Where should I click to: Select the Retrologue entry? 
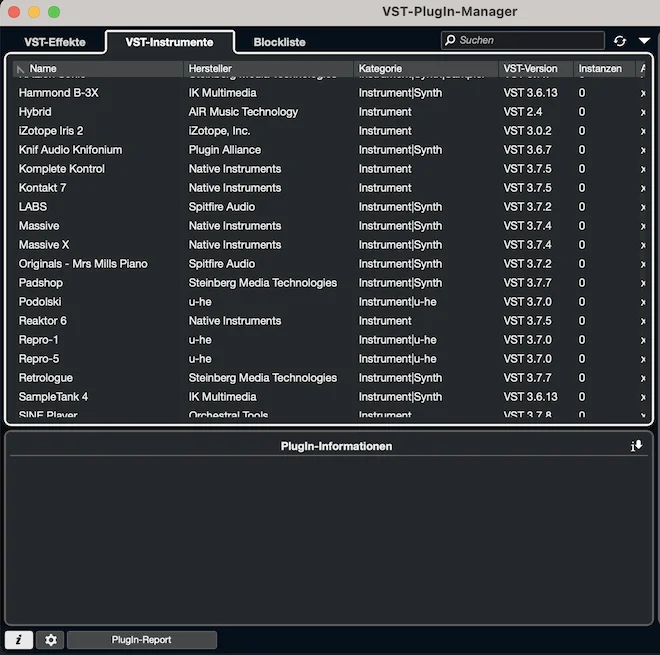[x=329, y=378]
